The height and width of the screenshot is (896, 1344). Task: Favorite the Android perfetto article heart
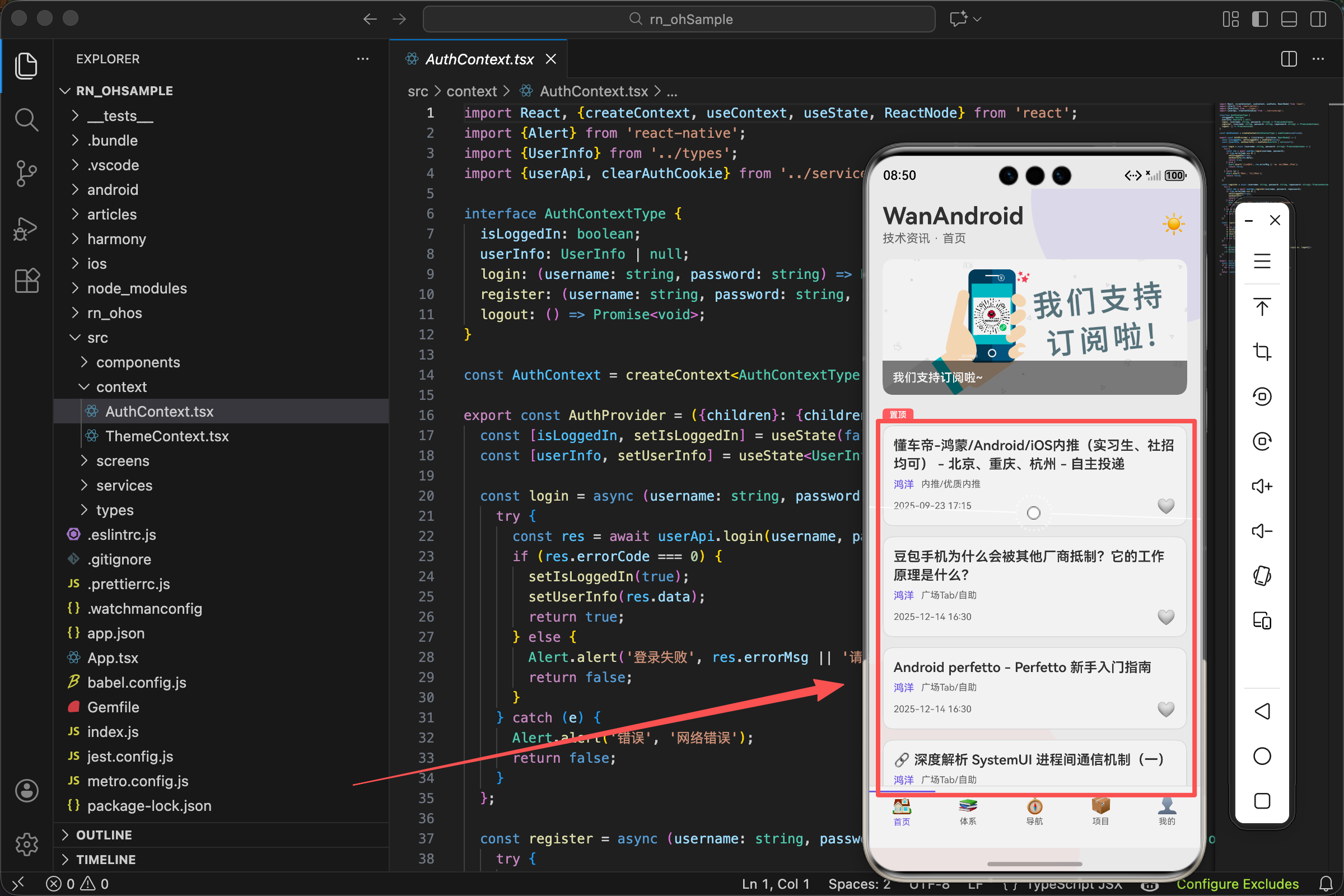[1166, 708]
